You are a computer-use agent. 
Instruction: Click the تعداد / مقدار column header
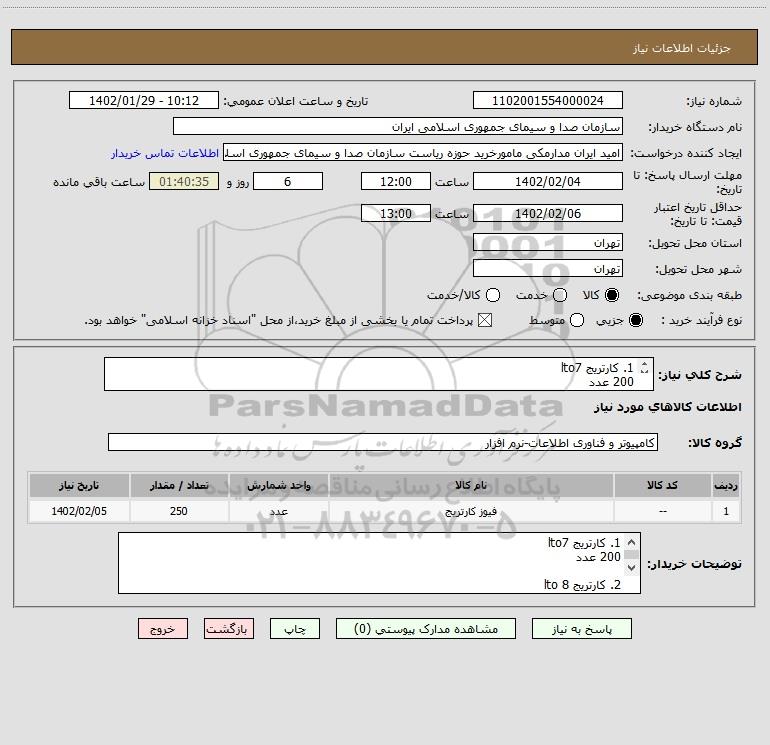tap(179, 485)
